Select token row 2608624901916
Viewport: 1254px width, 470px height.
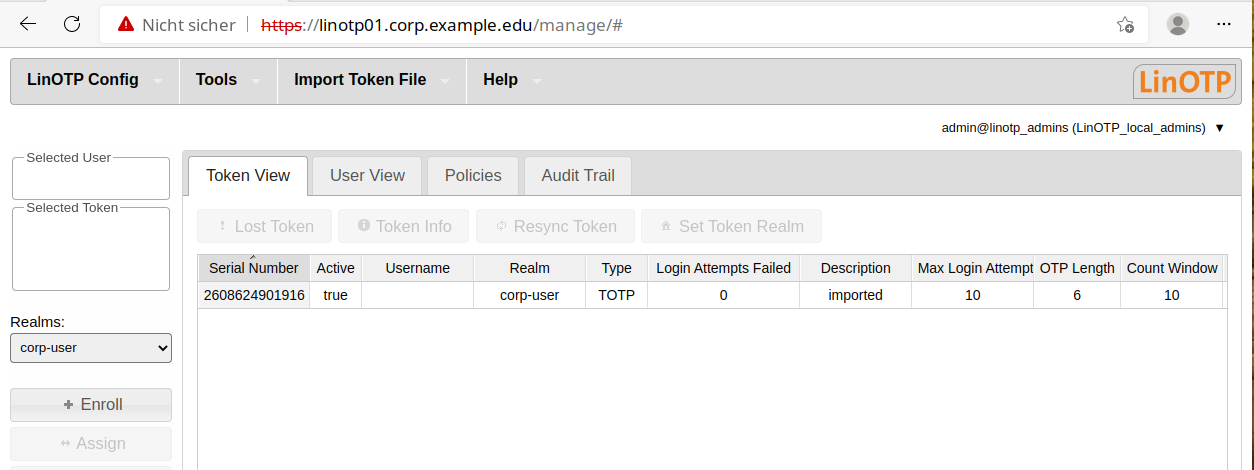click(254, 295)
